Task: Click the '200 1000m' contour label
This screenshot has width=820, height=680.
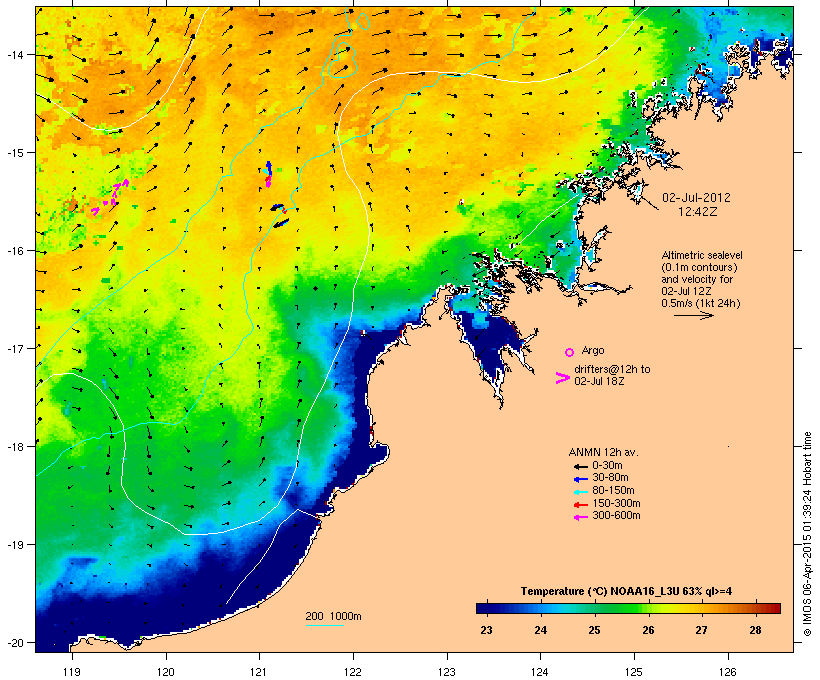Action: 333,616
